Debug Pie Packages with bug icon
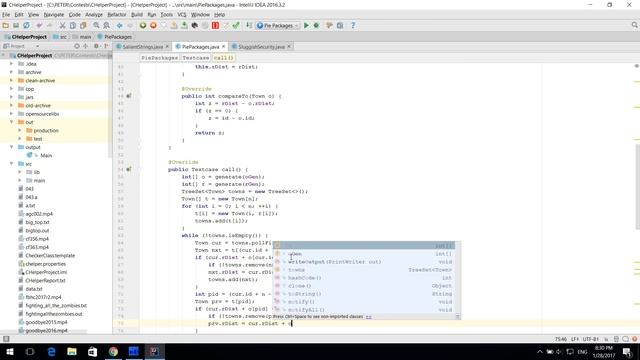640x360 pixels. [x=316, y=25]
